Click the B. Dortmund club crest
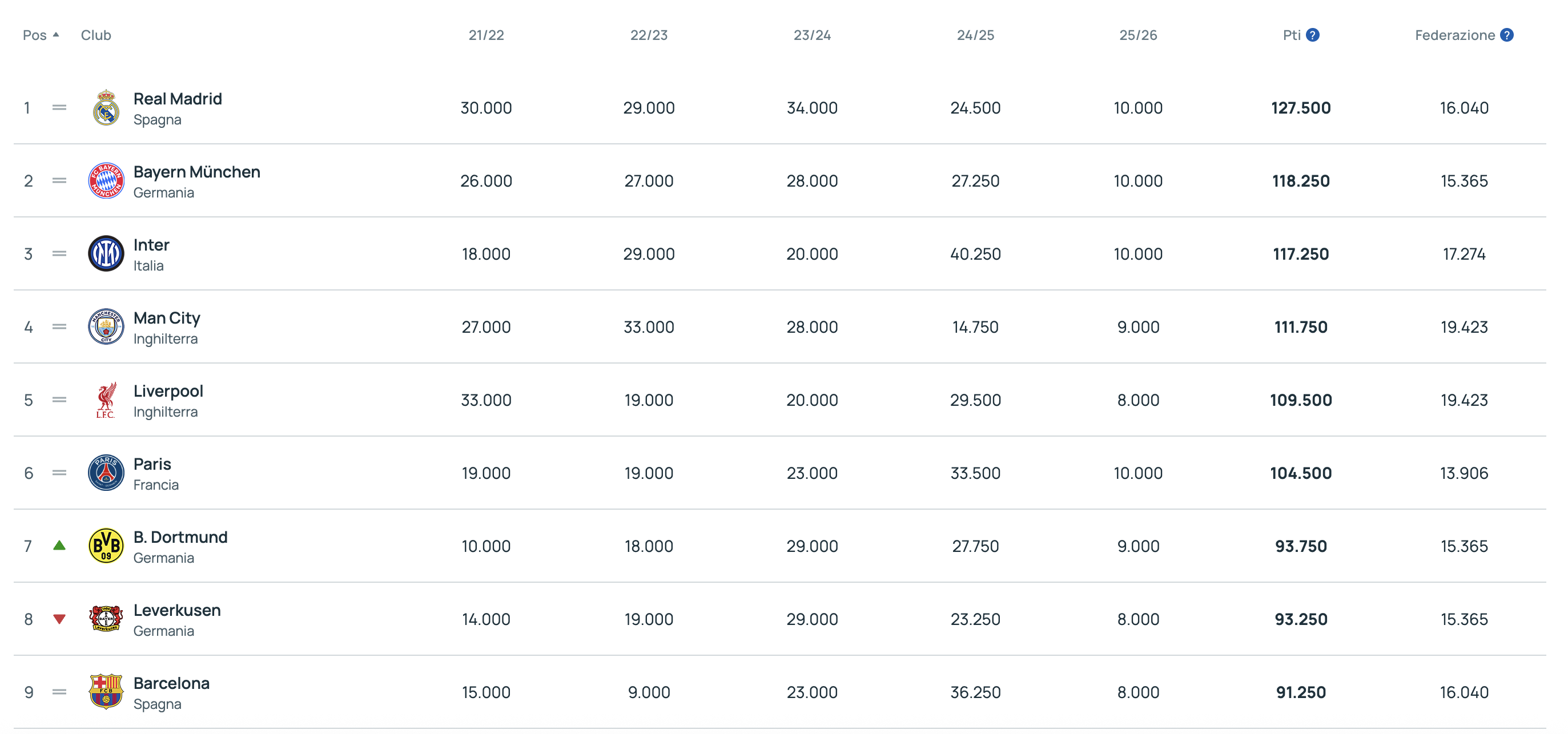Viewport: 1568px width, 734px height. click(x=106, y=546)
